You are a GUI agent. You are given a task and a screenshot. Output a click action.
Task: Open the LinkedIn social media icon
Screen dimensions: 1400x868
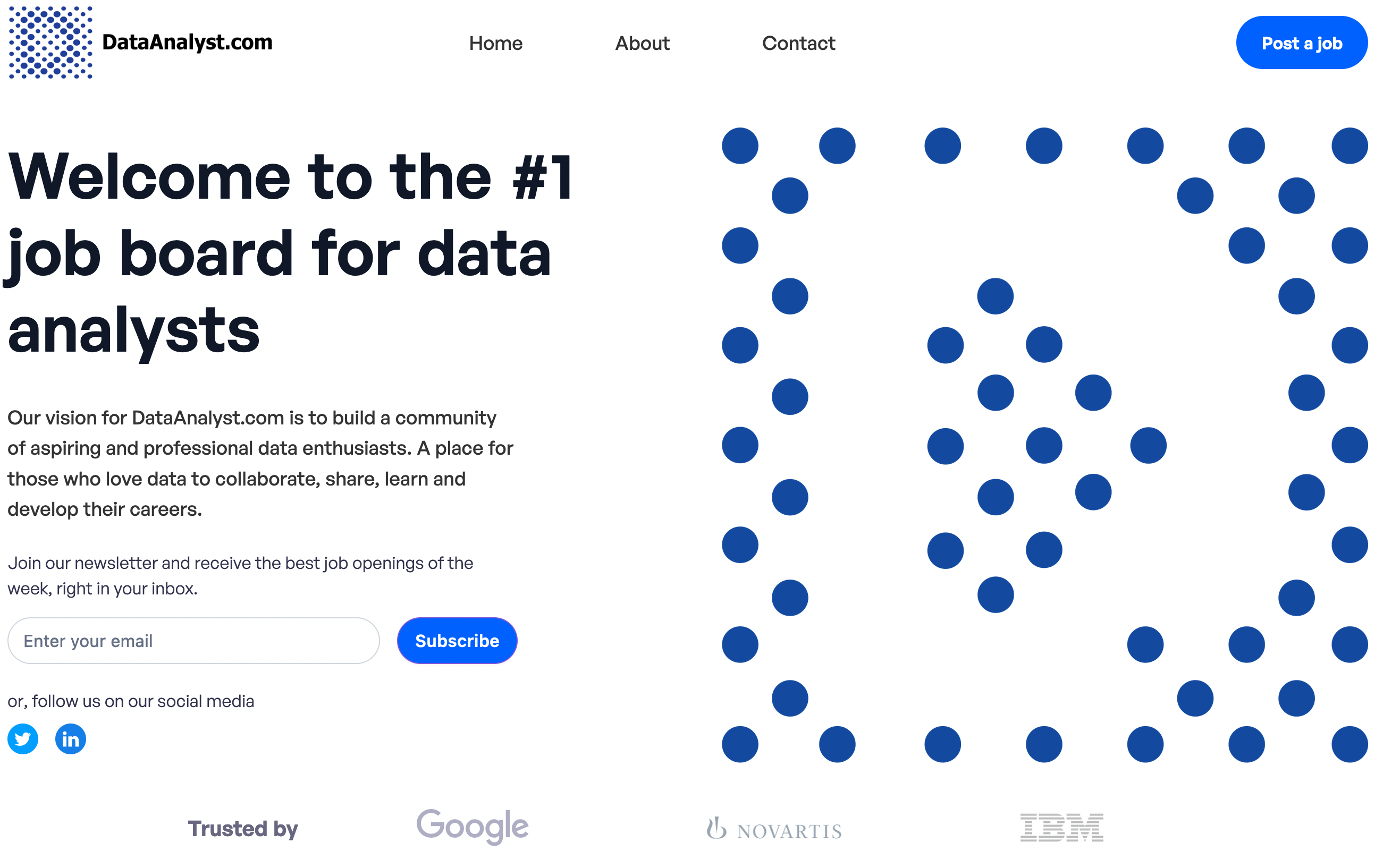(x=70, y=739)
